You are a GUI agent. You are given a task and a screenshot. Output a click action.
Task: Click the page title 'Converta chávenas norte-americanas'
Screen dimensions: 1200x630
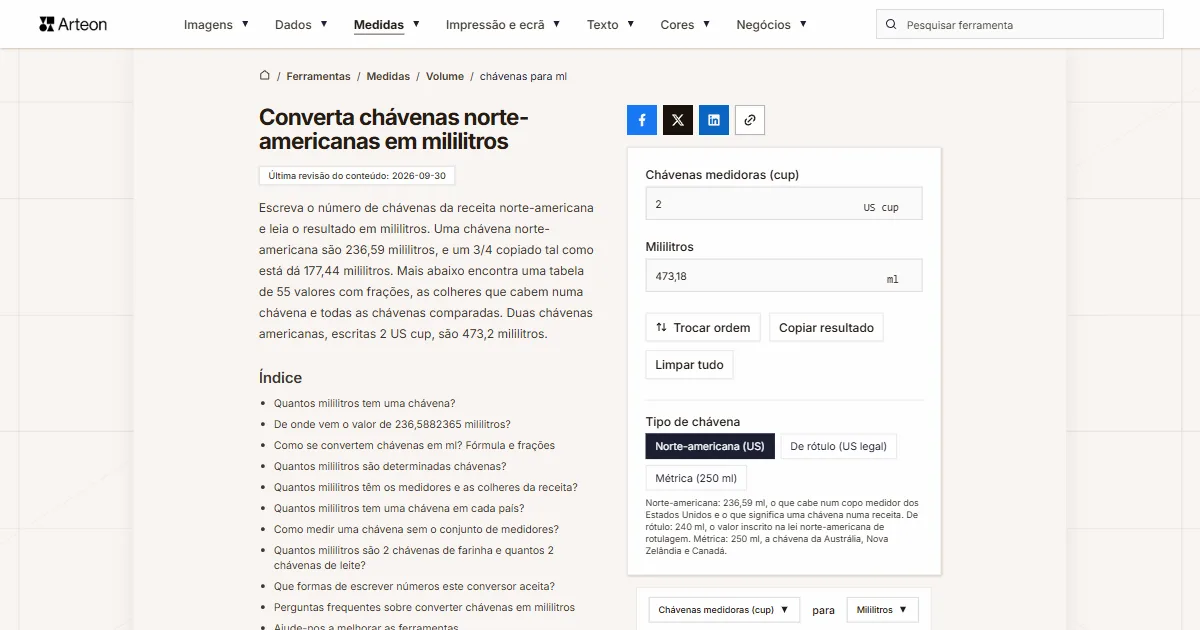pos(394,130)
